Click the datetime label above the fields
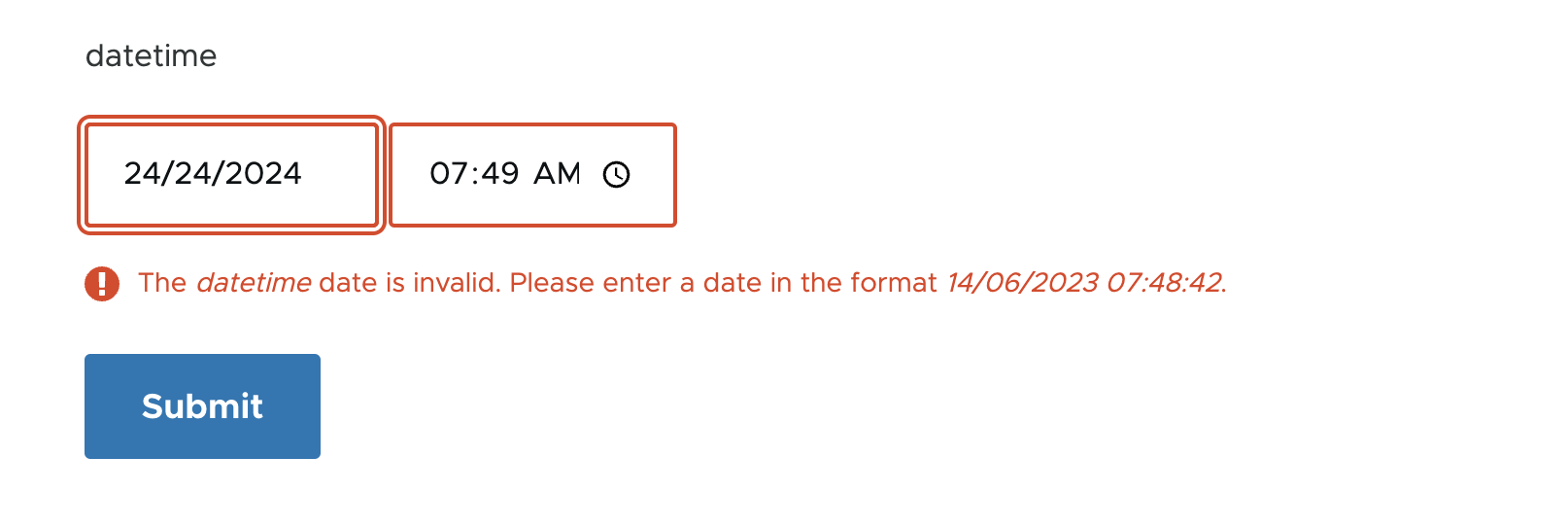 point(152,56)
